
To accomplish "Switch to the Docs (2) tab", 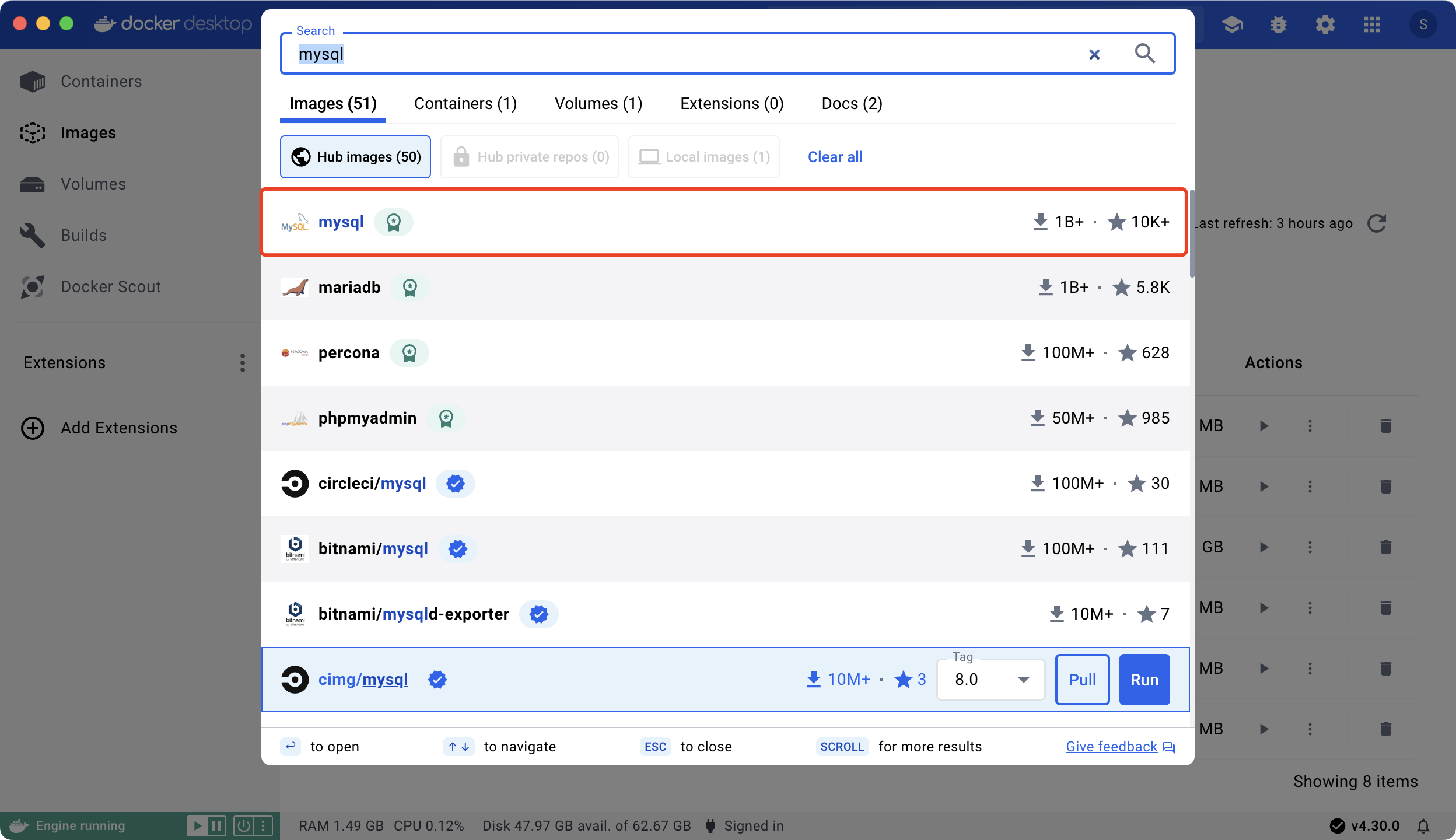I will (852, 104).
